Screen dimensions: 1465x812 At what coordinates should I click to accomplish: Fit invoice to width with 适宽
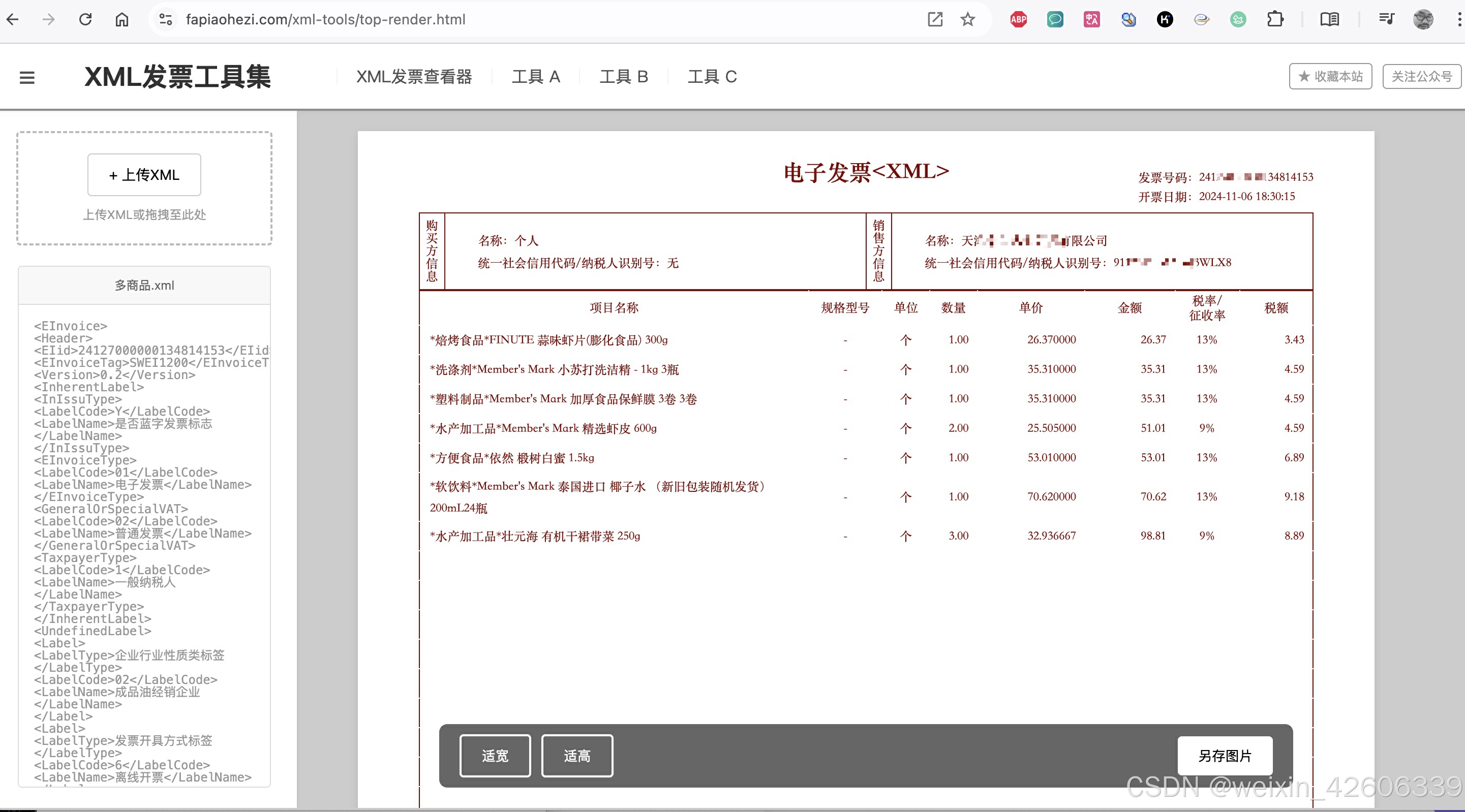pyautogui.click(x=495, y=756)
